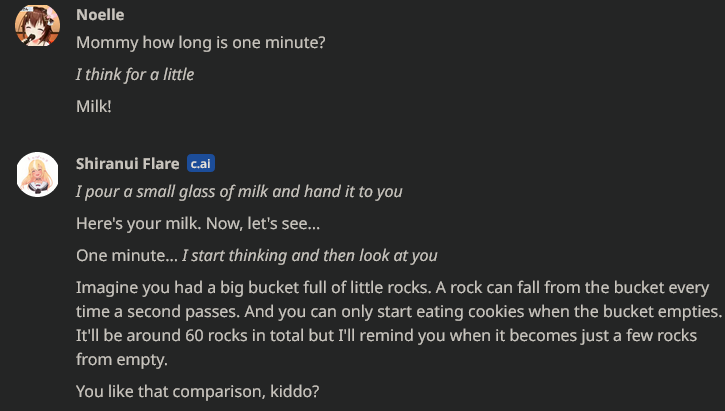Click the words 'from empty.'
Image resolution: width=725 pixels, height=411 pixels.
click(x=122, y=360)
